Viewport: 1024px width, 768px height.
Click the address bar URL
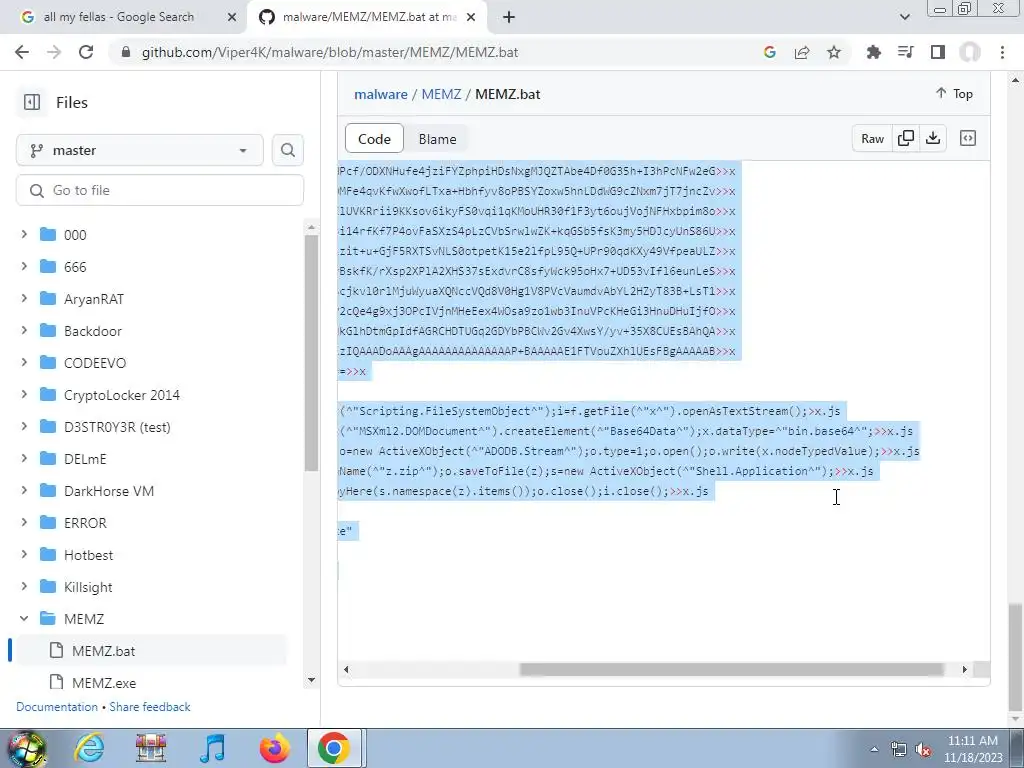point(330,52)
